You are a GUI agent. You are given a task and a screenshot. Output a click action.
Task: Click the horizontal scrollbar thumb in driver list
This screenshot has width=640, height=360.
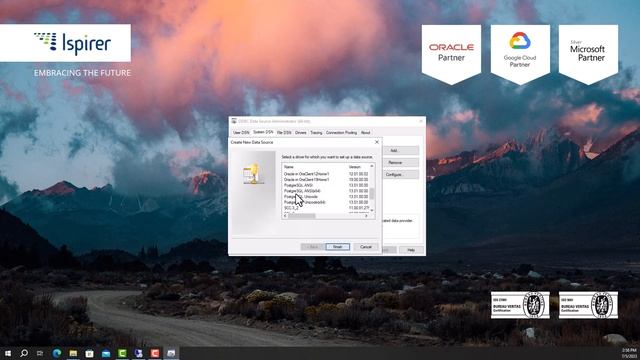[302, 216]
